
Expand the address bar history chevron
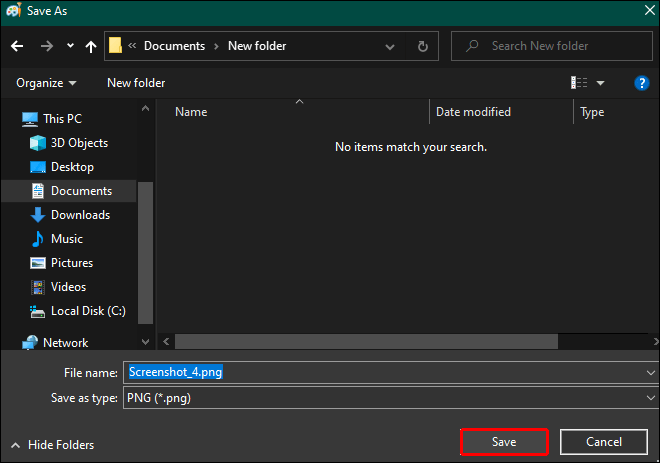coord(390,46)
